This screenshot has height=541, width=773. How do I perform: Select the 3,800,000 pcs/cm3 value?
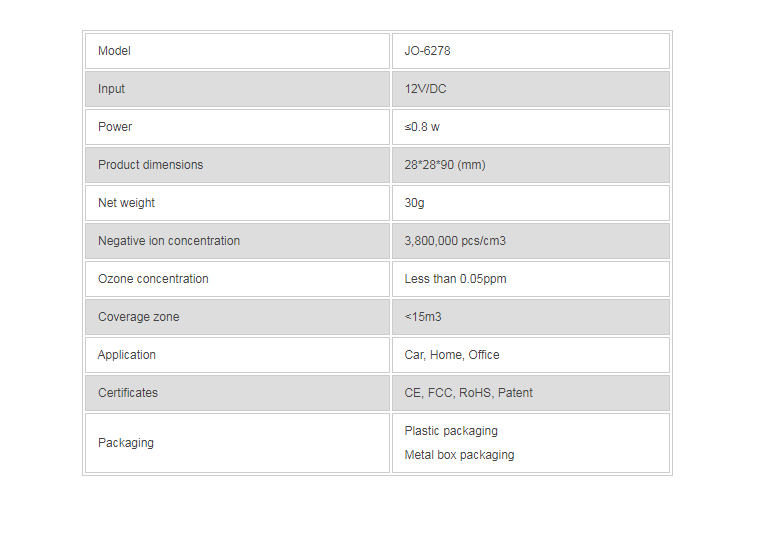[x=455, y=241]
